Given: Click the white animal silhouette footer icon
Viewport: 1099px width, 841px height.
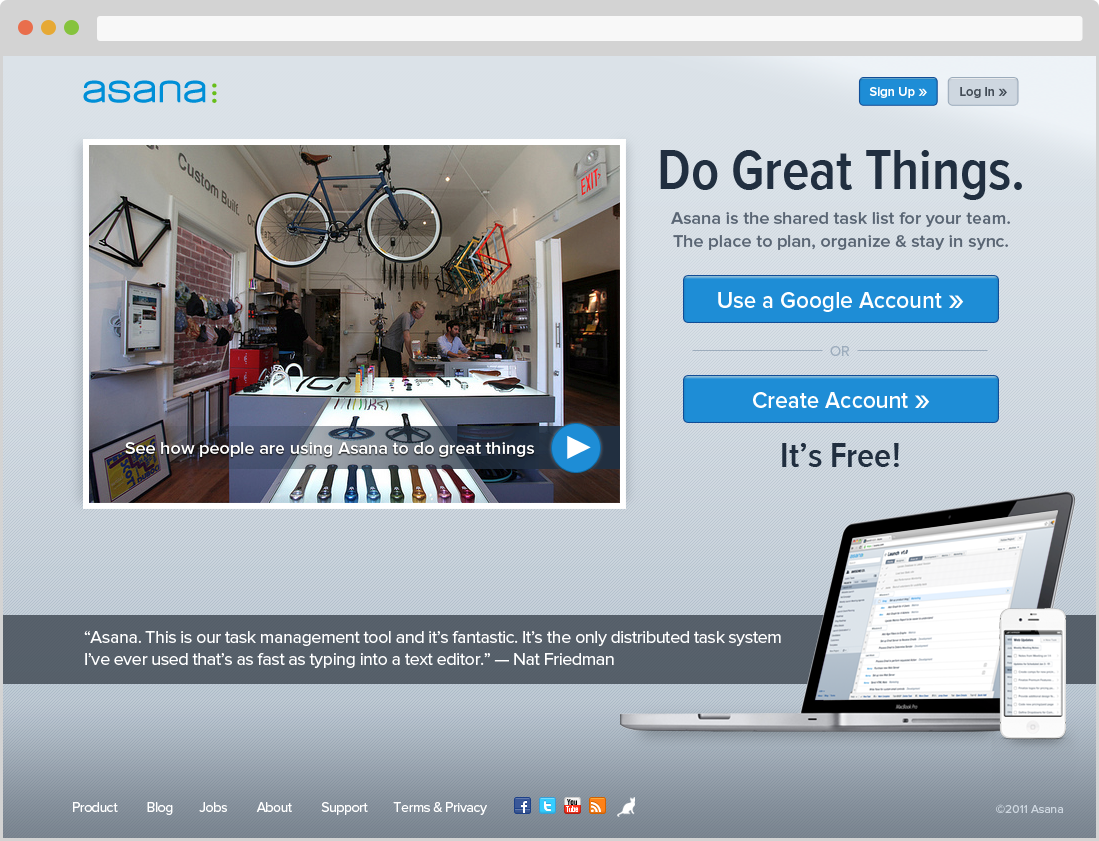Looking at the screenshot, I should coord(626,807).
